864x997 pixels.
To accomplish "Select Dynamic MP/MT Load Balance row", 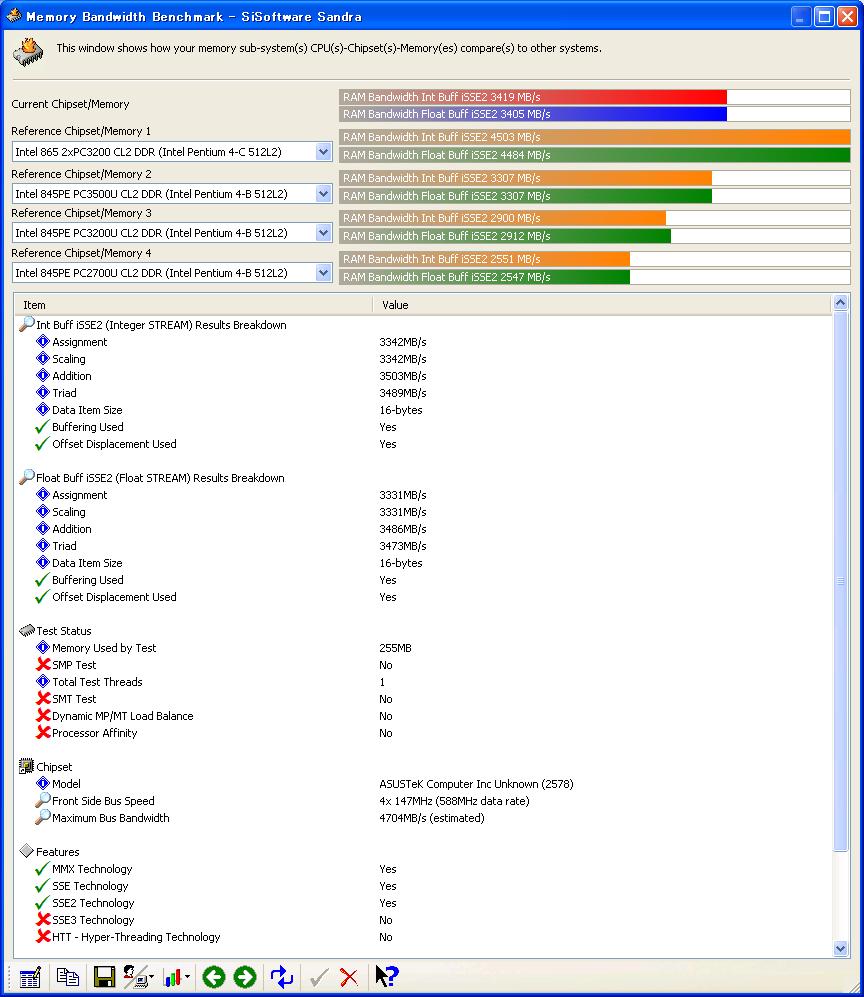I will 423,716.
